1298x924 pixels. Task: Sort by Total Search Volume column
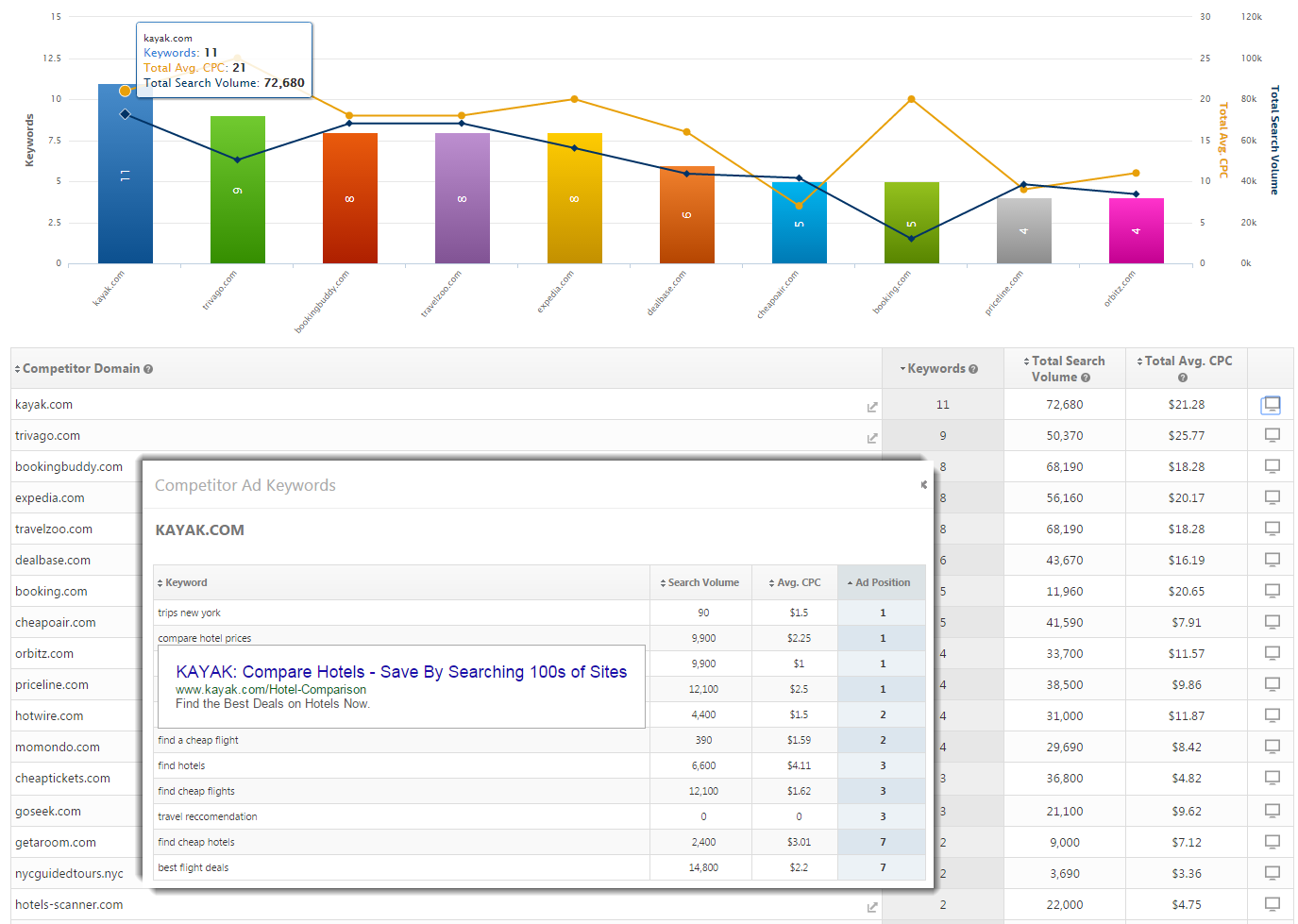pos(1067,361)
